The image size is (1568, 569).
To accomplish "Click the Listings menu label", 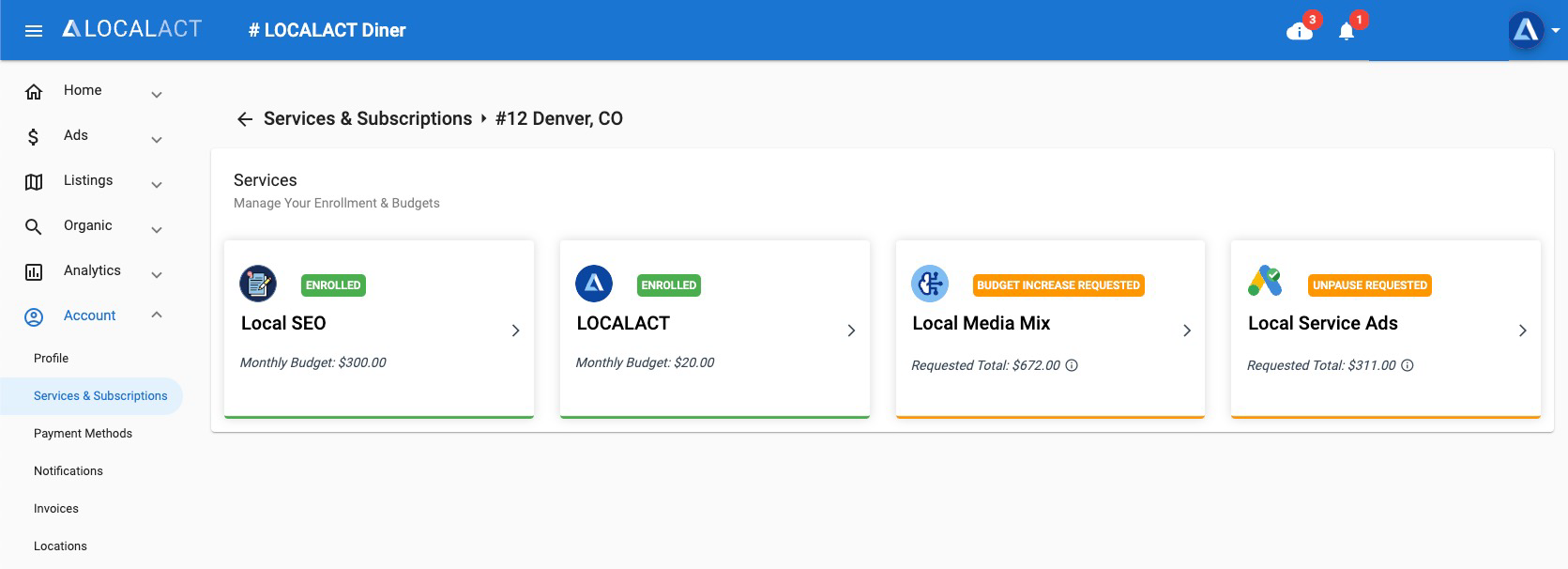I will coord(88,180).
